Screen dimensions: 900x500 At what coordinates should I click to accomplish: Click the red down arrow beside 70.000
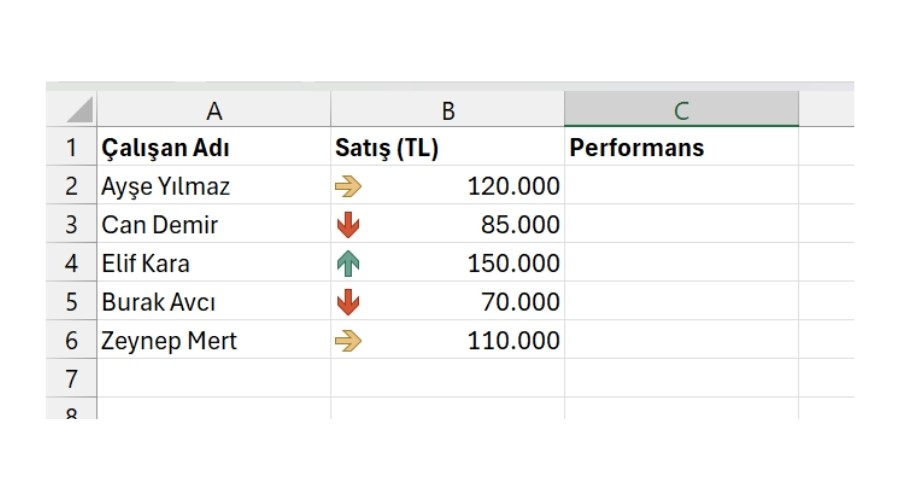348,302
